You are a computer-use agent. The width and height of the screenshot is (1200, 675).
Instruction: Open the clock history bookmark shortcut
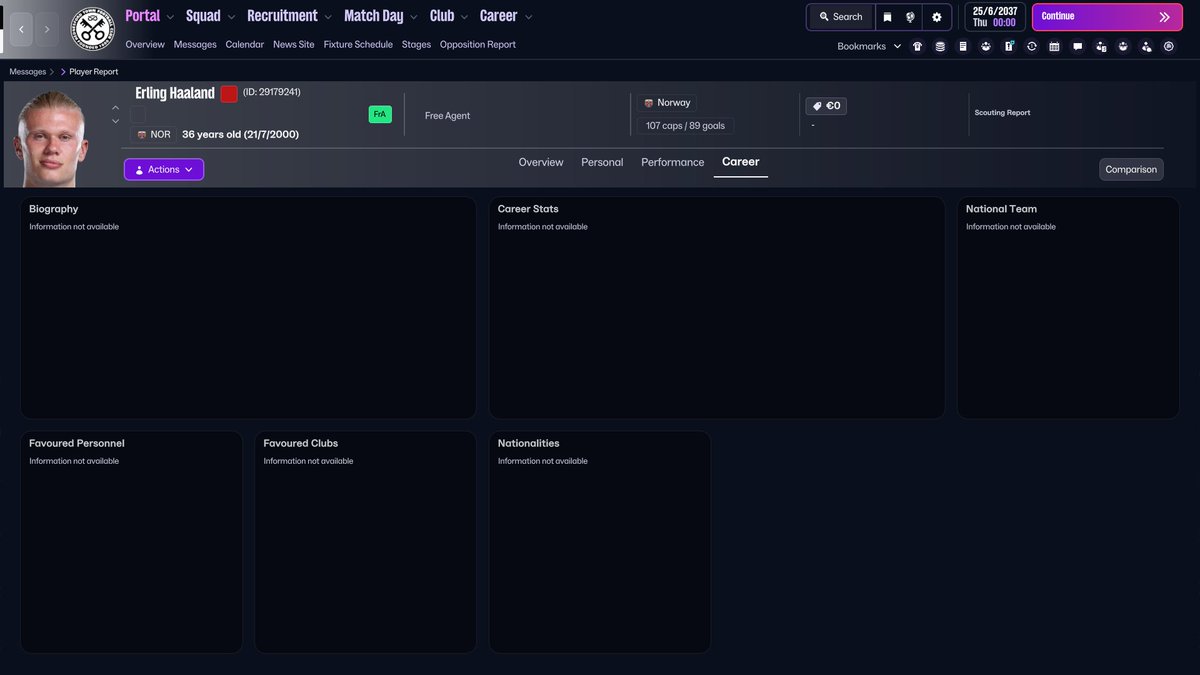click(x=1032, y=46)
